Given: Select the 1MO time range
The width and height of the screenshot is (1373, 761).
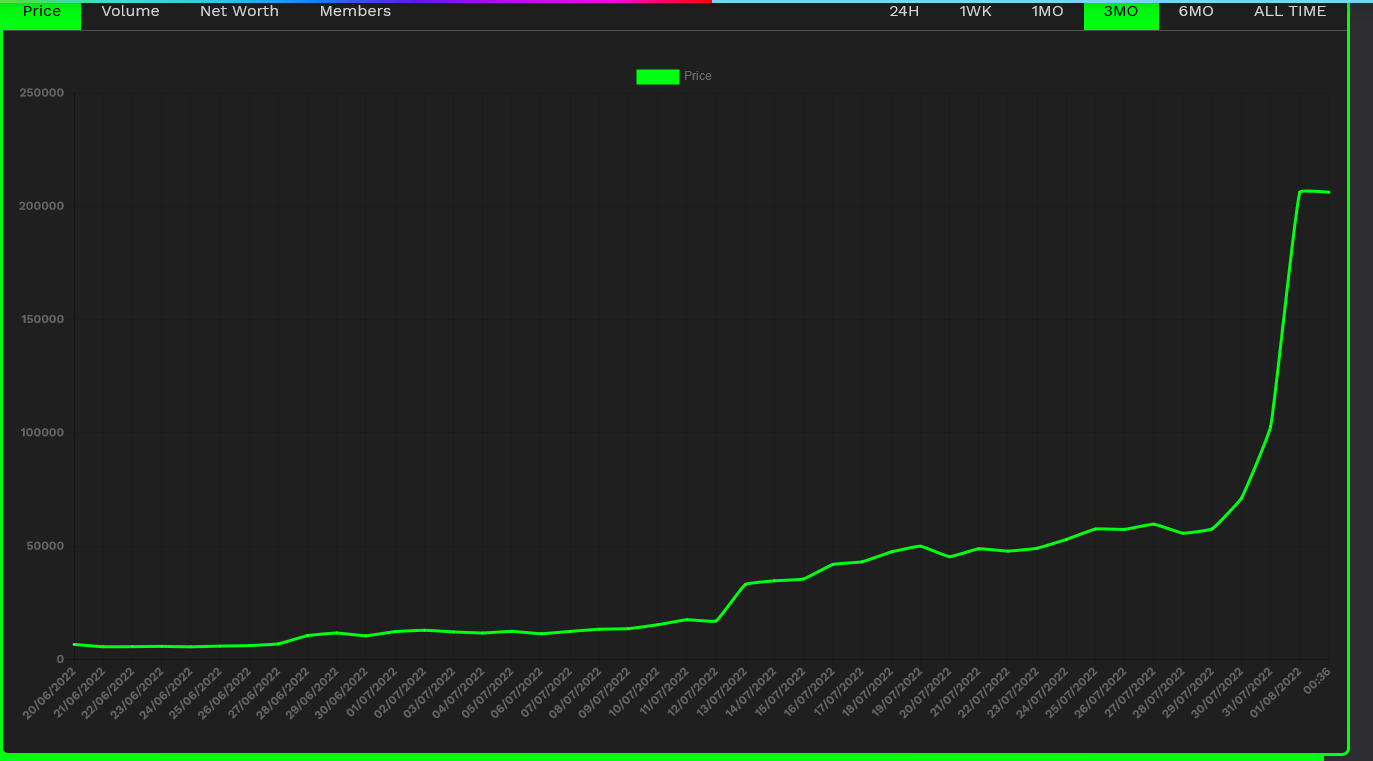Looking at the screenshot, I should (1047, 12).
